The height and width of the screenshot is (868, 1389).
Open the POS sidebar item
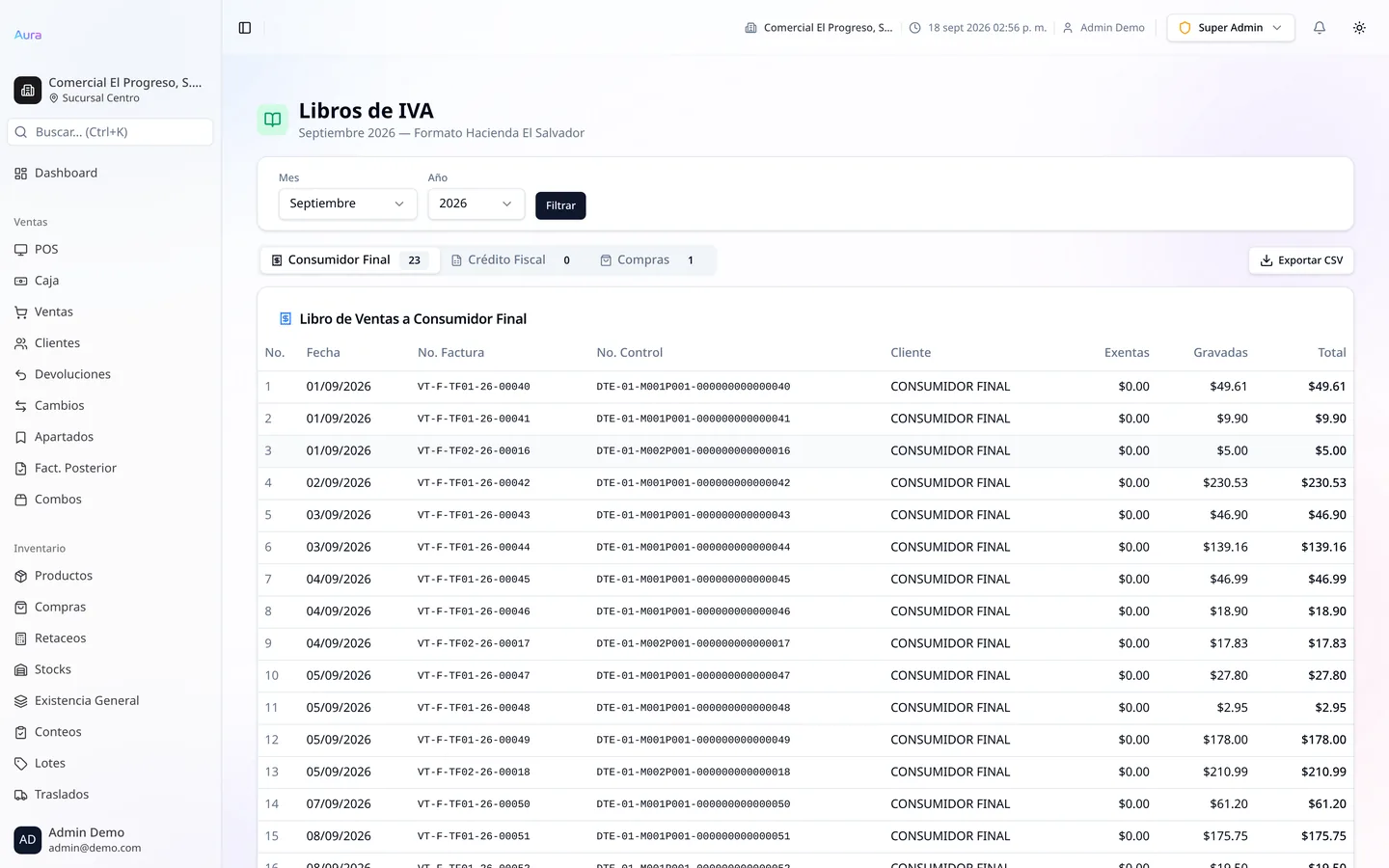(x=110, y=250)
